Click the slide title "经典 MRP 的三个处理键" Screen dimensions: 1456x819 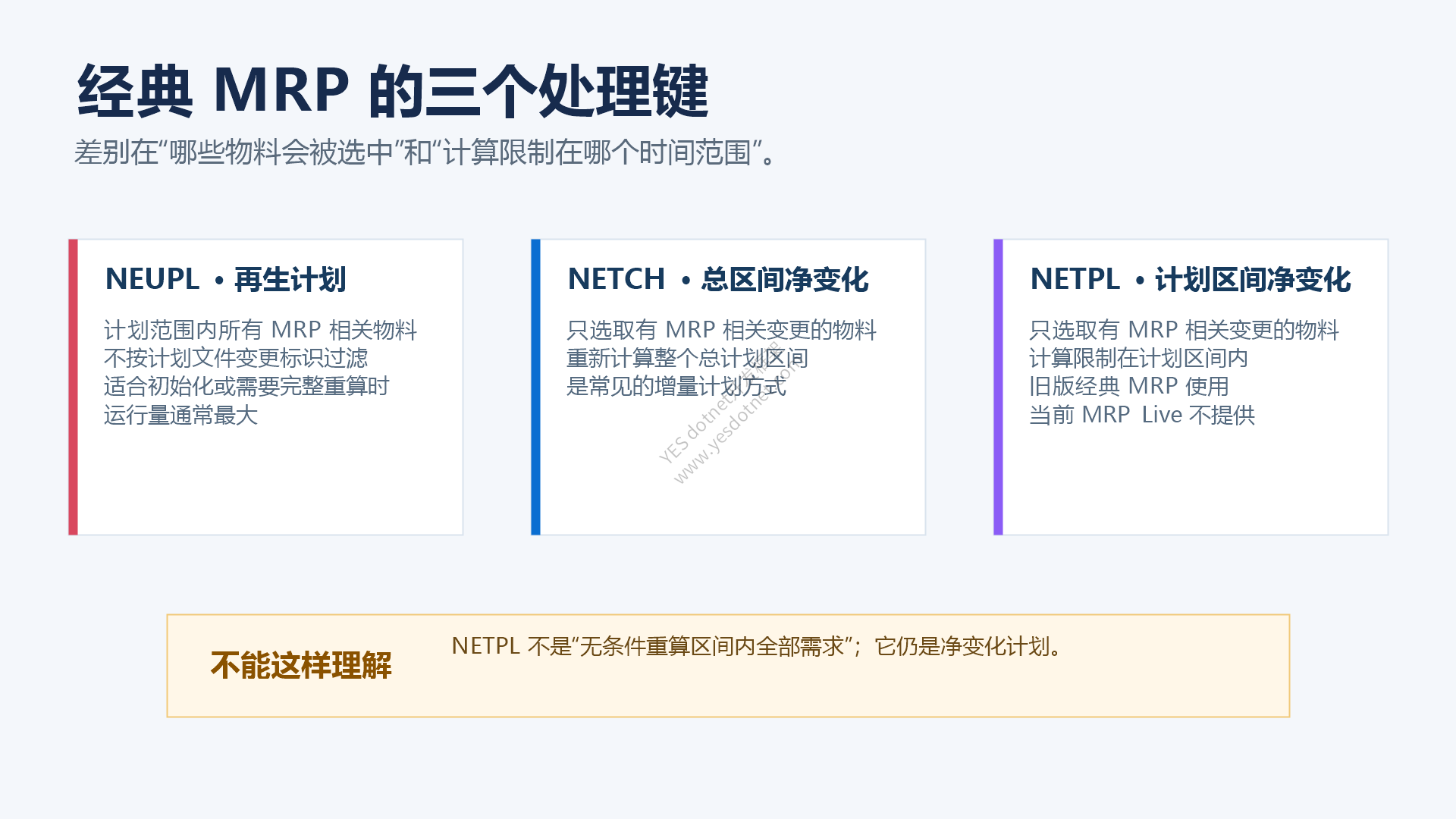[393, 91]
